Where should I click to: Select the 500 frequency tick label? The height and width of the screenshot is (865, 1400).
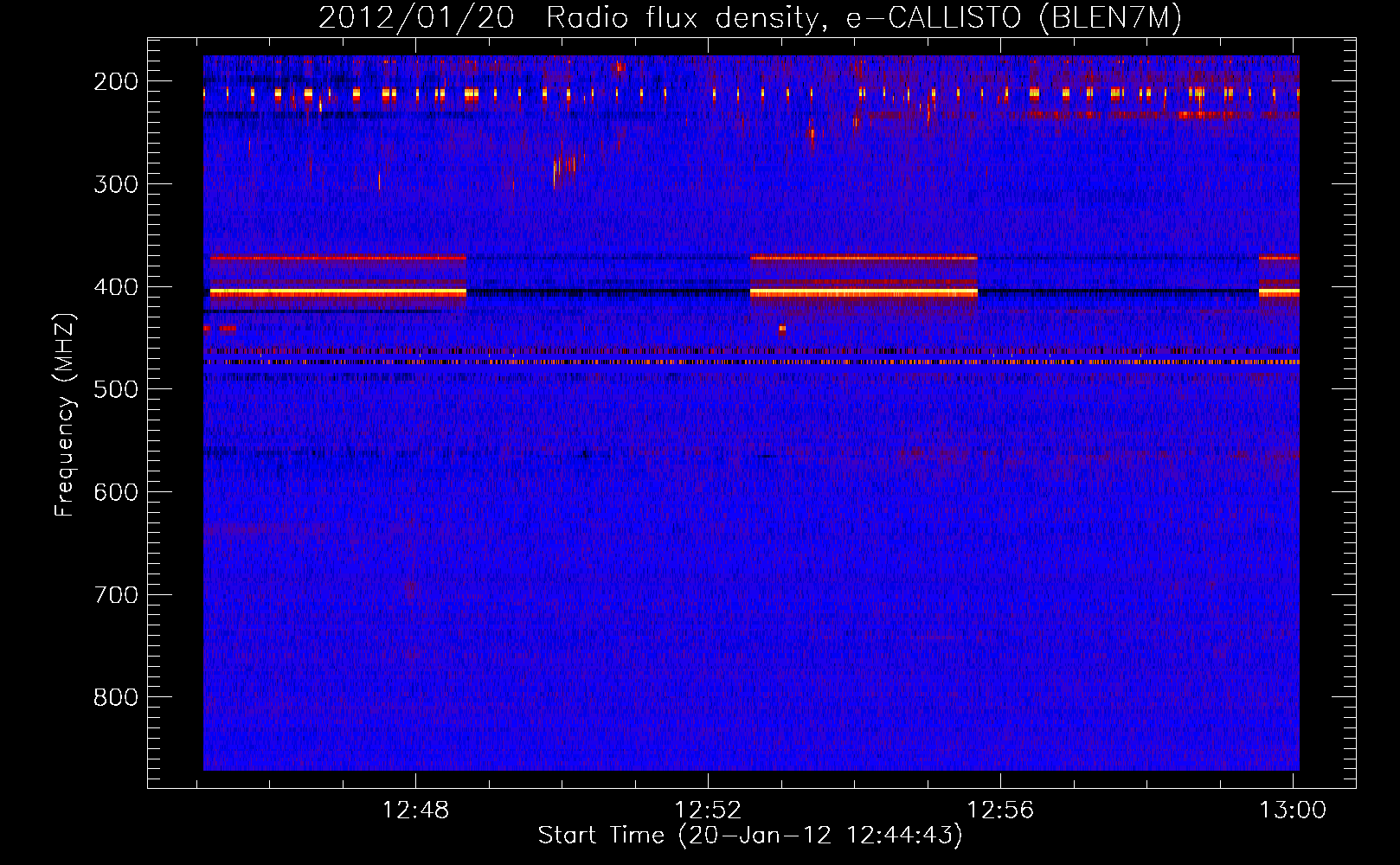(116, 389)
